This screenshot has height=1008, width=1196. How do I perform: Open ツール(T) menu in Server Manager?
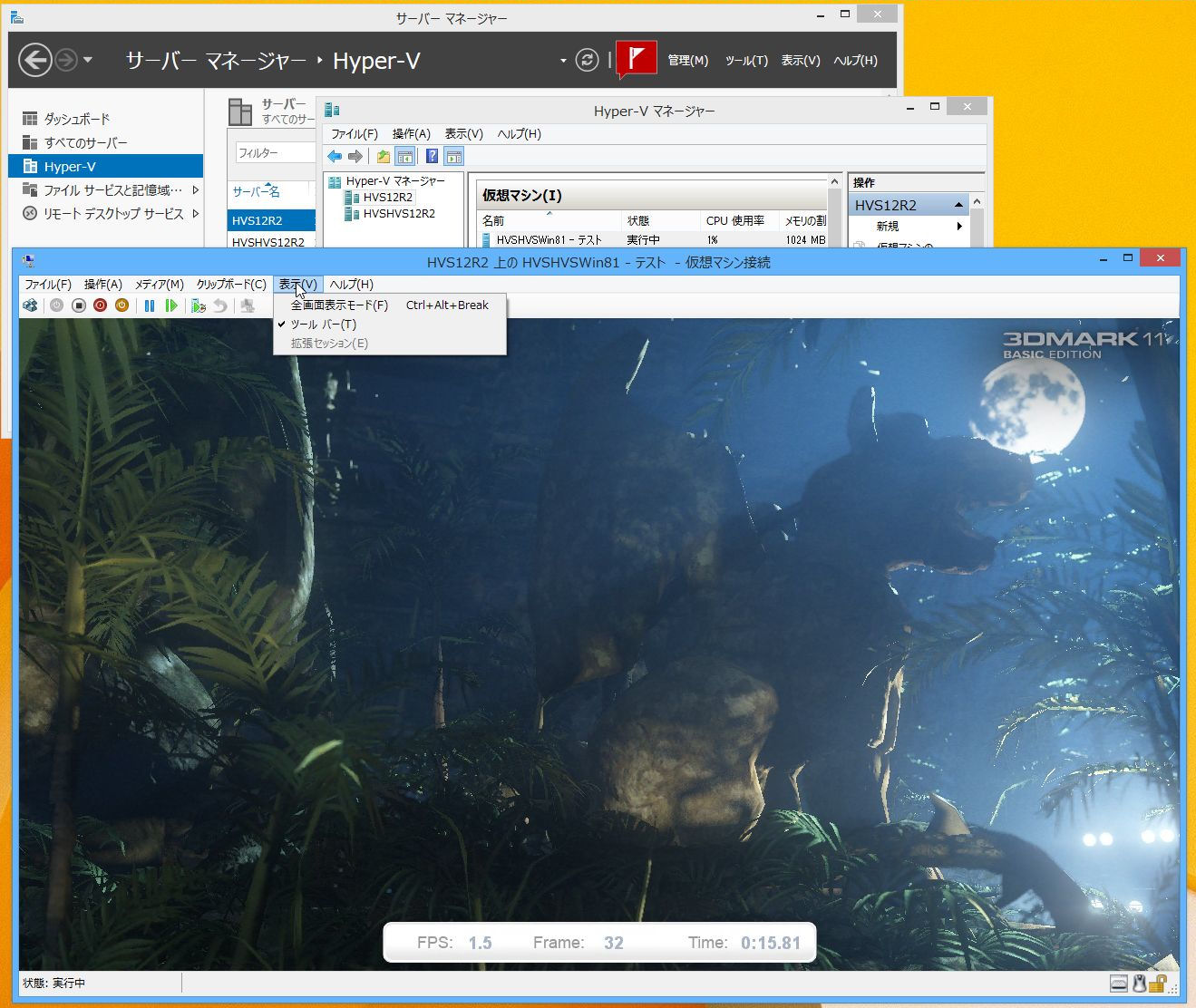point(746,61)
